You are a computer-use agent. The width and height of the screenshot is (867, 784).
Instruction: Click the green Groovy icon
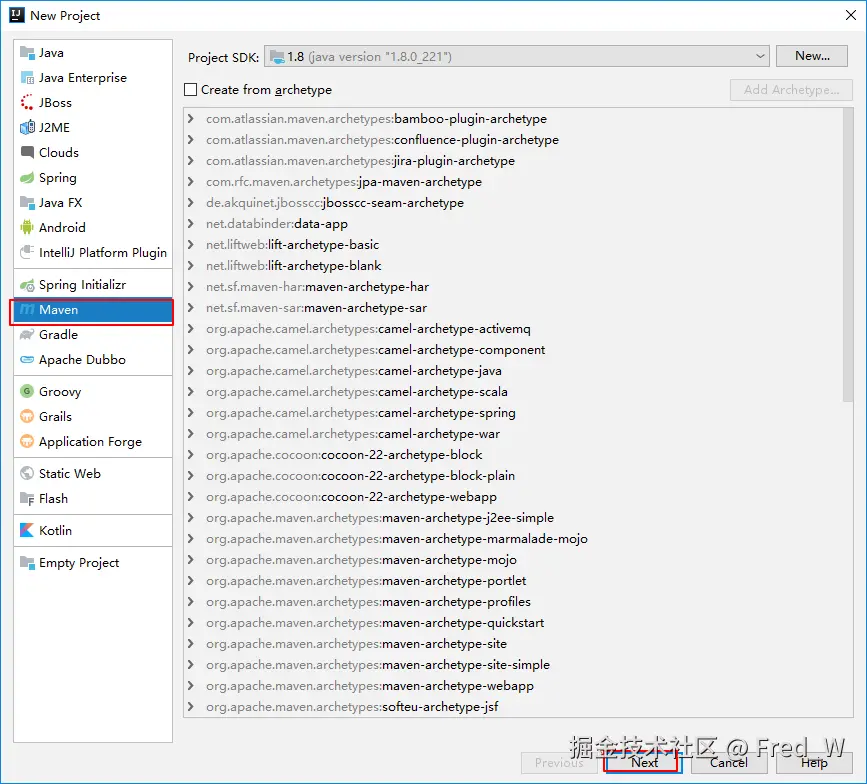pyautogui.click(x=27, y=391)
